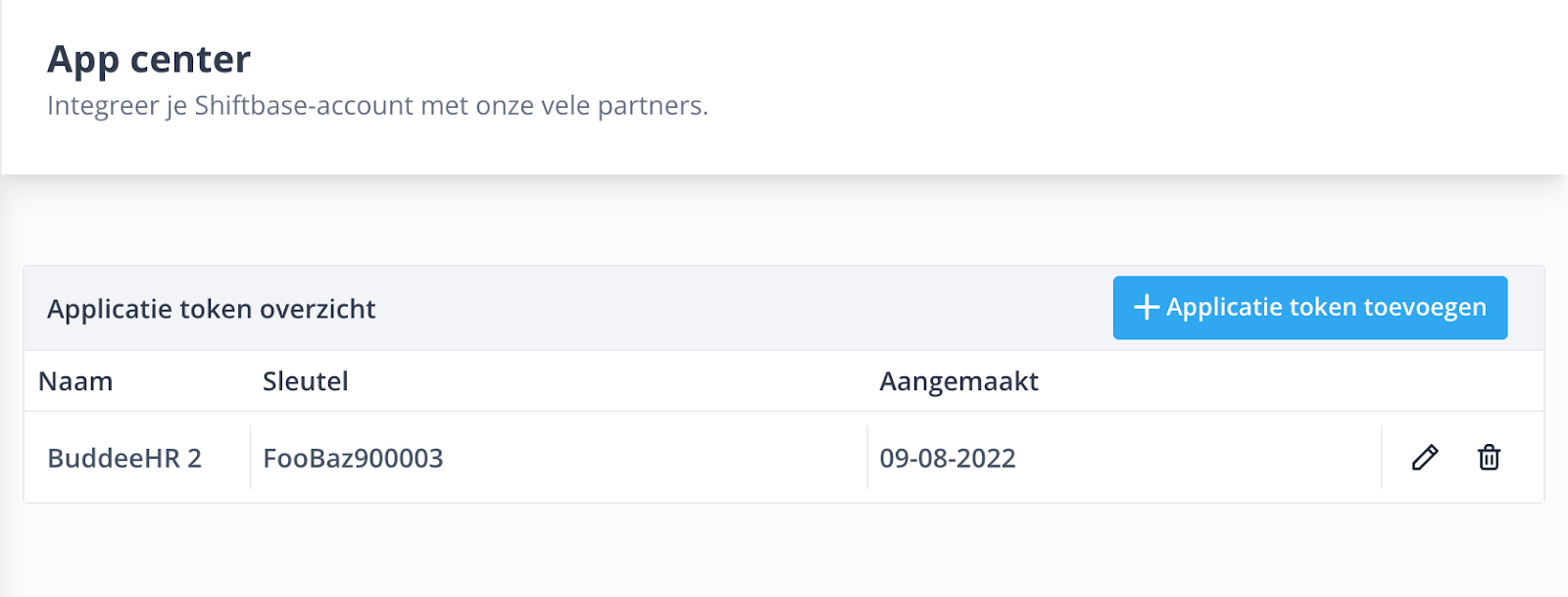Click the App center page heading
This screenshot has width=1568, height=597.
click(x=149, y=60)
